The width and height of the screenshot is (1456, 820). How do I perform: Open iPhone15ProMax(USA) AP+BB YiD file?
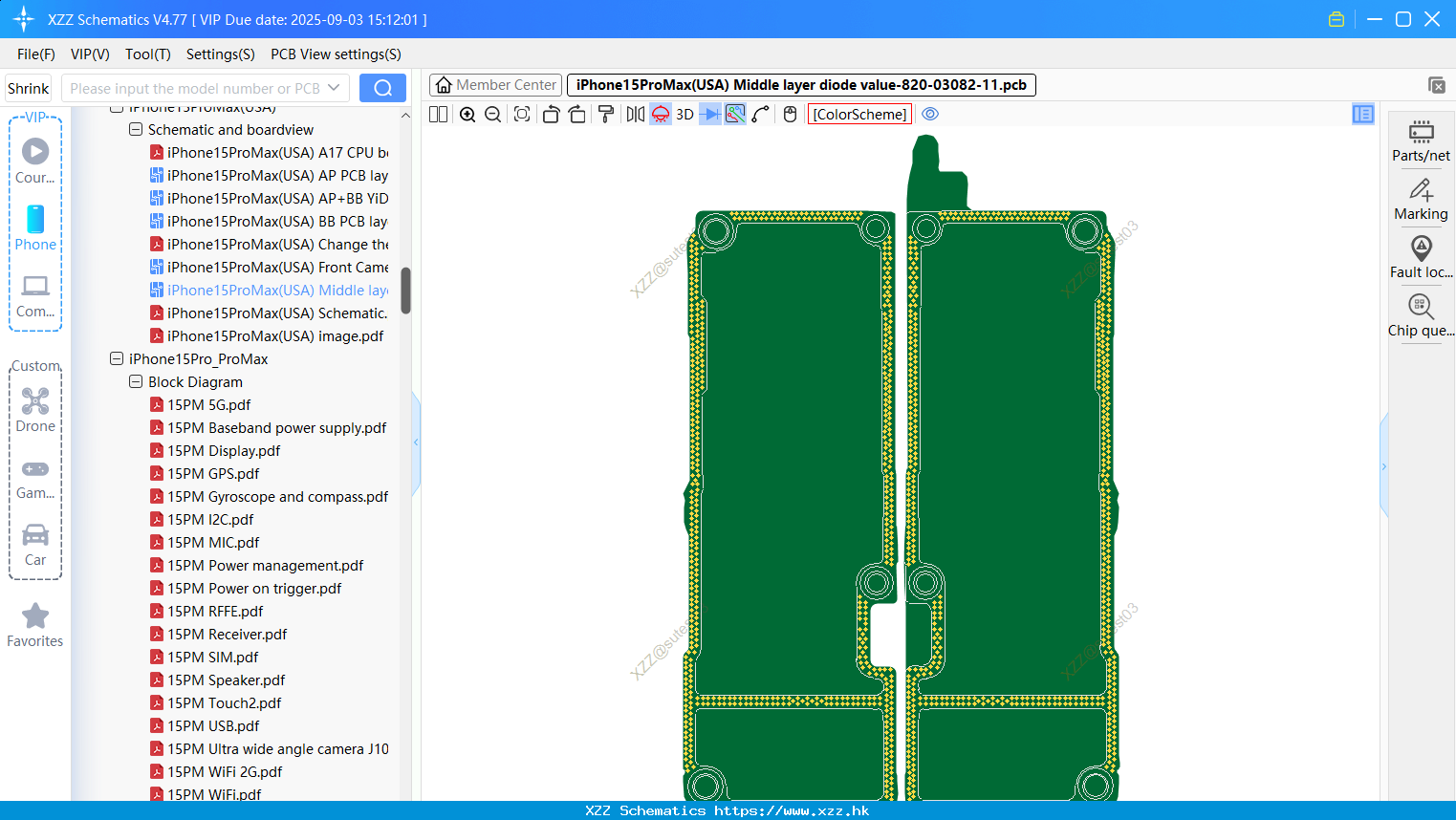point(269,198)
